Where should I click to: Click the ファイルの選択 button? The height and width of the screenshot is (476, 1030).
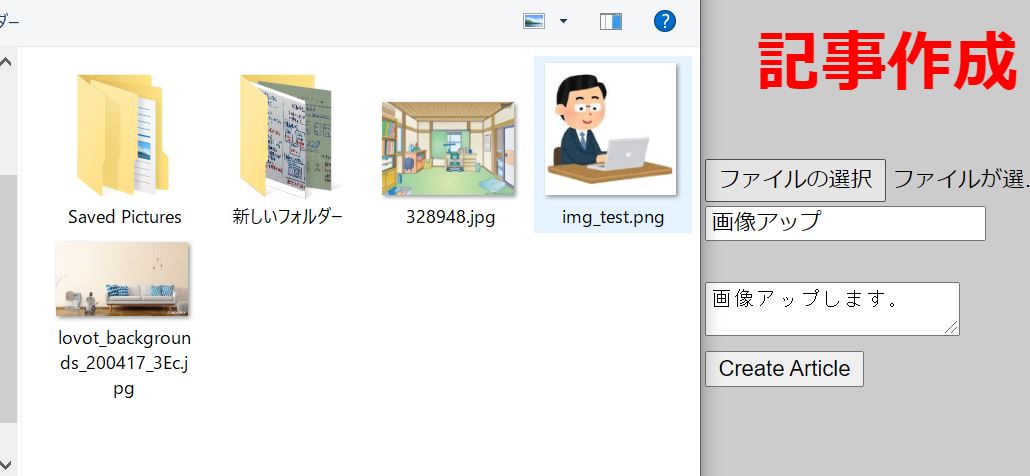[x=795, y=180]
